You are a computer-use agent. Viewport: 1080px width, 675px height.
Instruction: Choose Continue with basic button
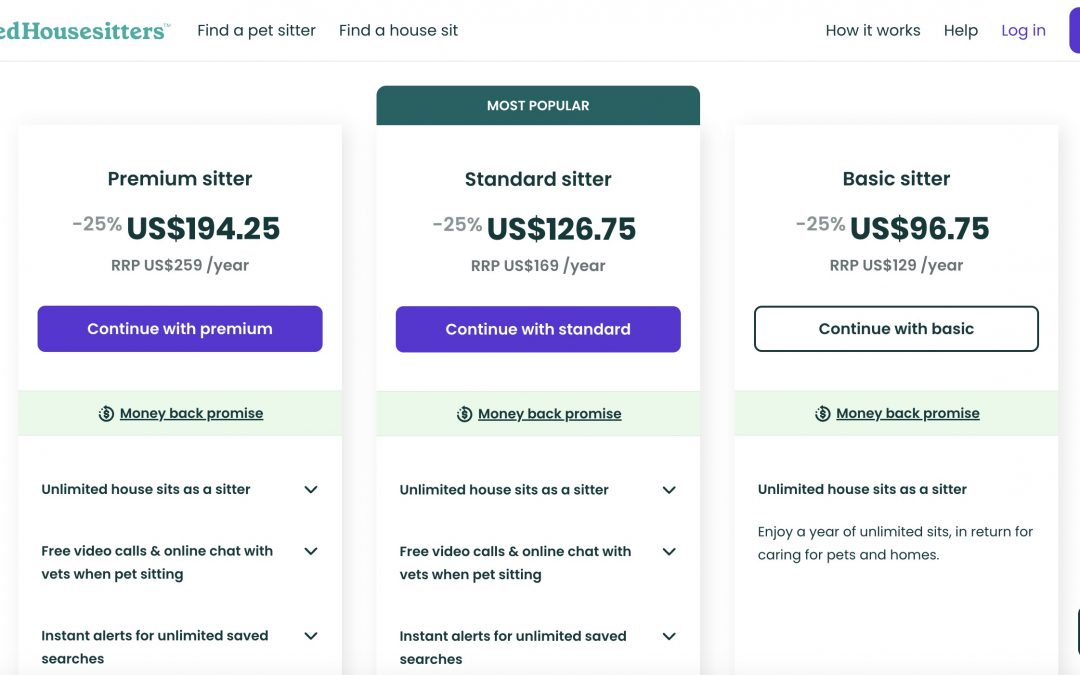click(896, 329)
